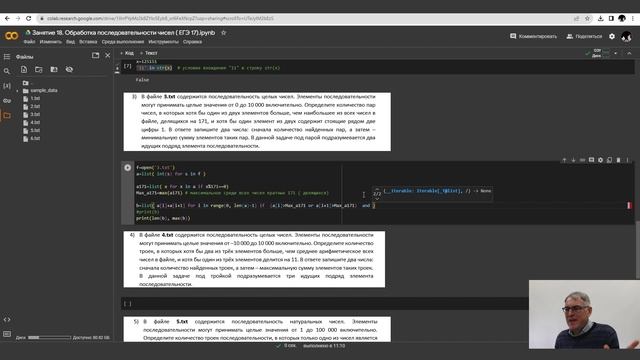Image resolution: width=640 pixels, height=360 pixels.
Task: Copy link to cell icon
Action: (582, 160)
